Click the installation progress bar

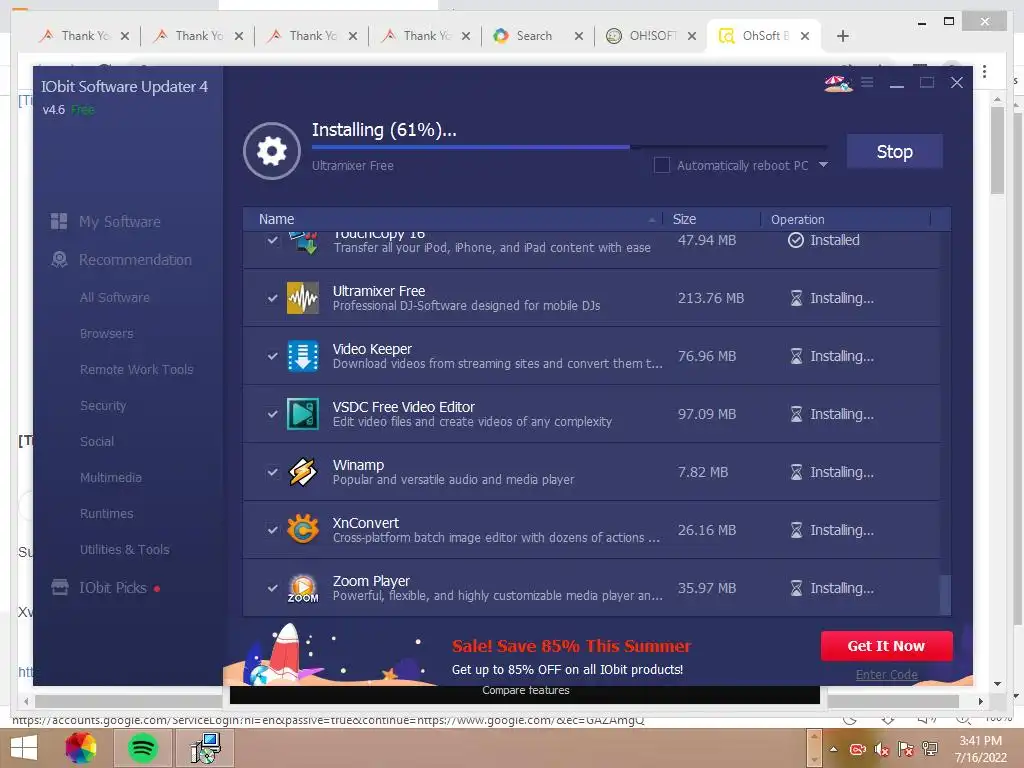(x=569, y=148)
